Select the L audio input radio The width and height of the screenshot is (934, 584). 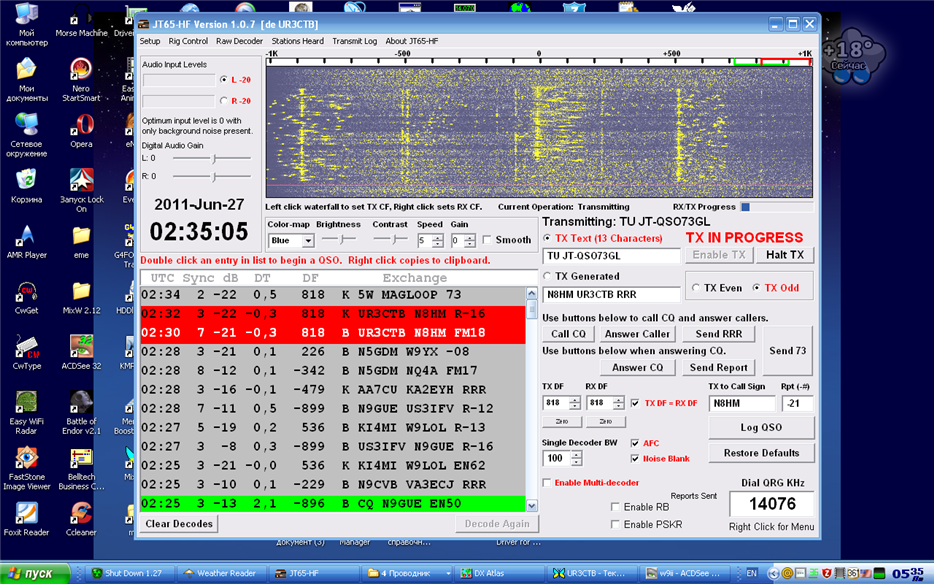coord(223,79)
